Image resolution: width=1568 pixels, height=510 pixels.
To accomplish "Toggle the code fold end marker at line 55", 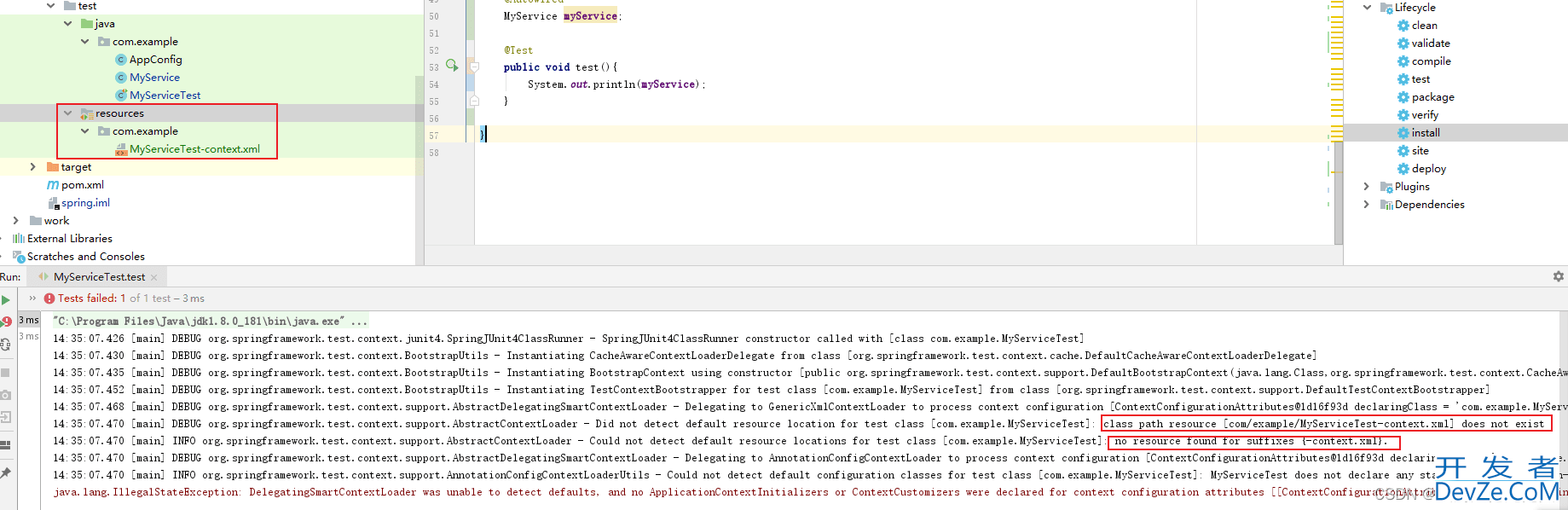I will pos(475,101).
